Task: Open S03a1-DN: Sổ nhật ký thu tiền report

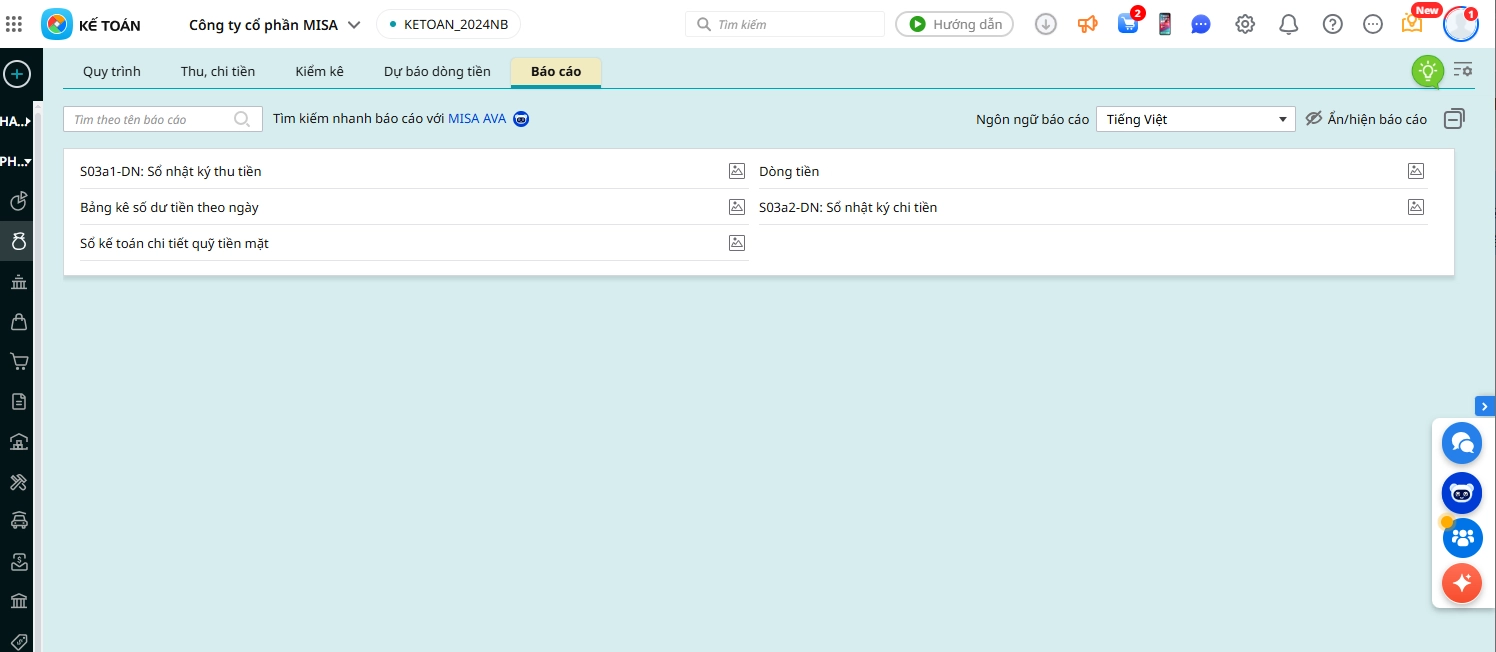Action: click(171, 171)
